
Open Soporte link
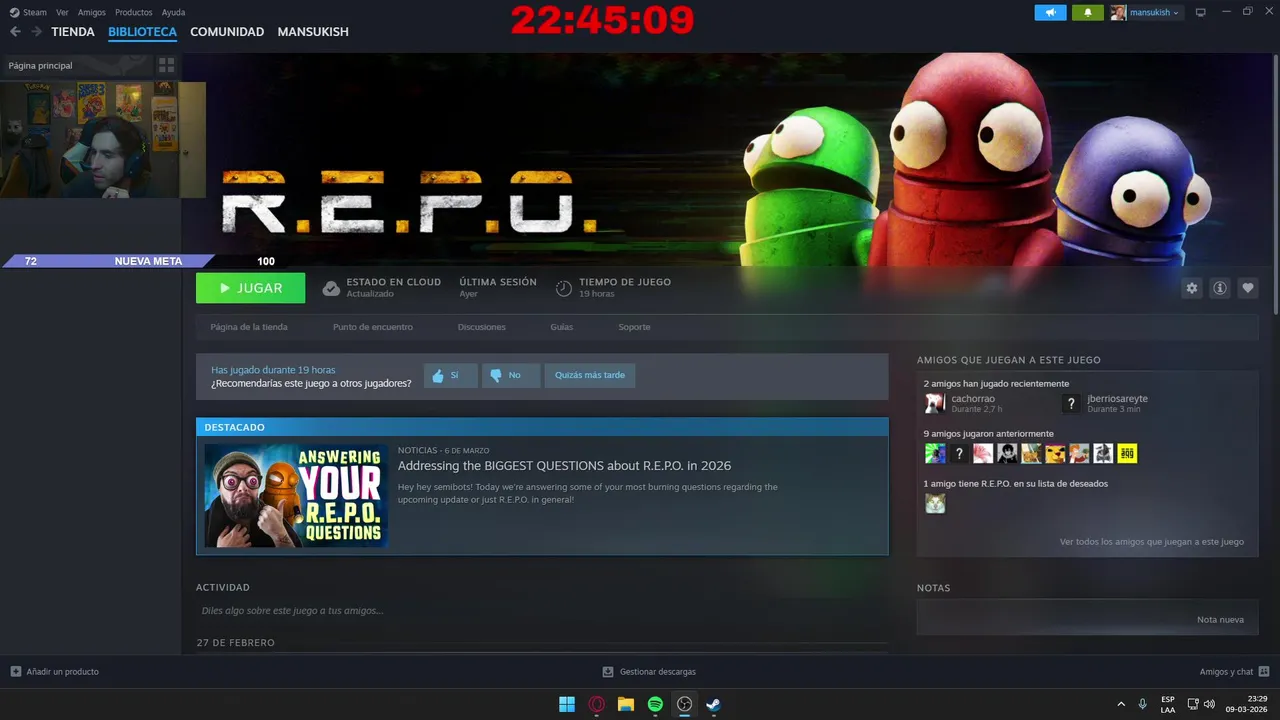click(634, 327)
